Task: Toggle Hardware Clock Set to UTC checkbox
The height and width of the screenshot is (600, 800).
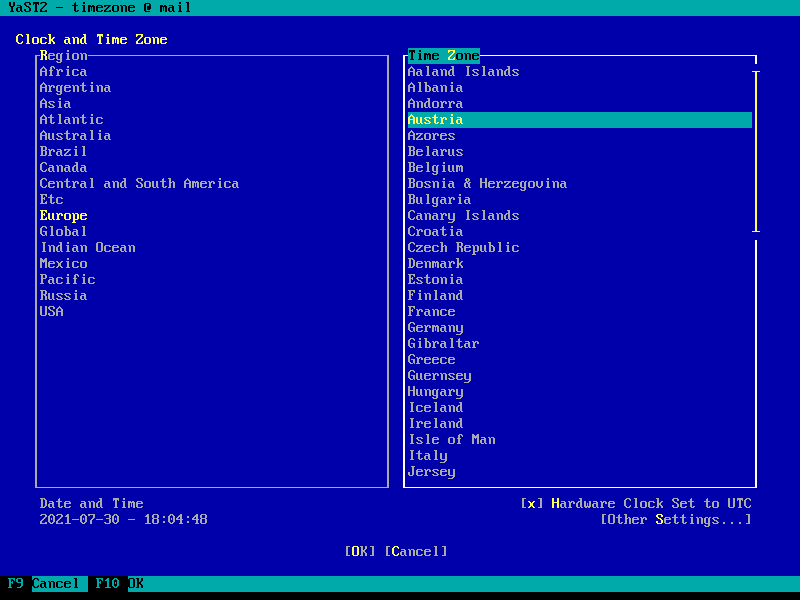Action: coord(636,504)
